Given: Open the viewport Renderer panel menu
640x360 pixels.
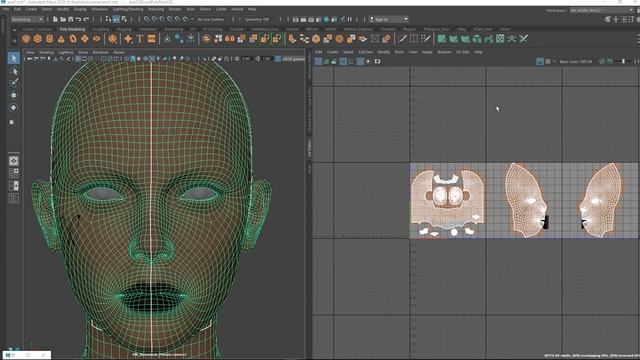Looking at the screenshot, I should [100, 52].
